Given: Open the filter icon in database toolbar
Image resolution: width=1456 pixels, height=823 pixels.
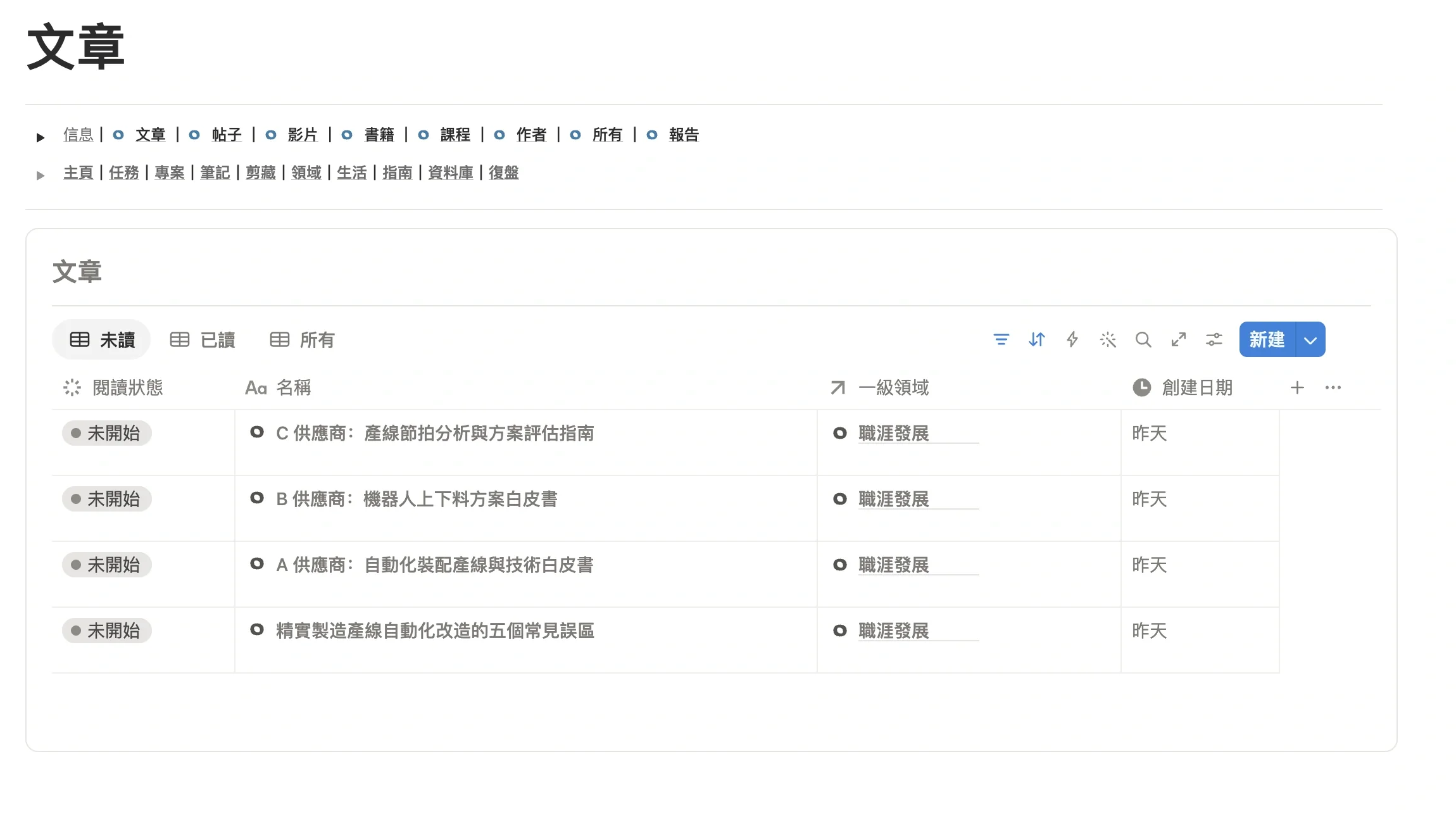Looking at the screenshot, I should click(x=1001, y=340).
